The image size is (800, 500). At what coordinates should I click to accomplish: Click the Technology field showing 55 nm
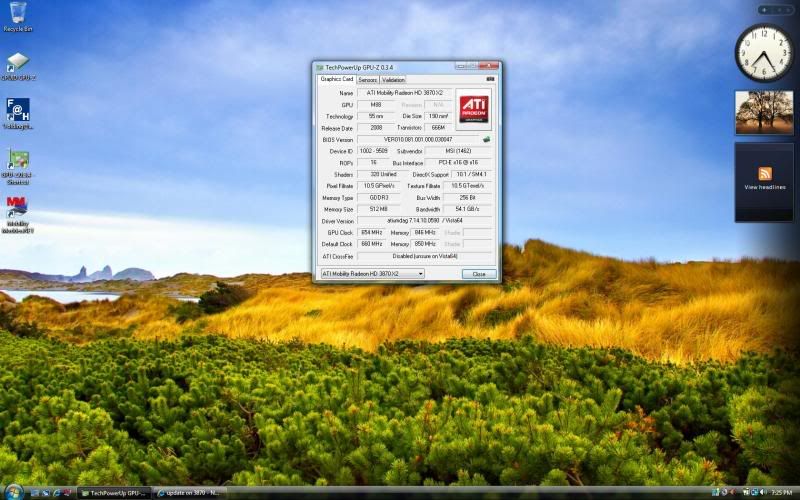coord(376,116)
